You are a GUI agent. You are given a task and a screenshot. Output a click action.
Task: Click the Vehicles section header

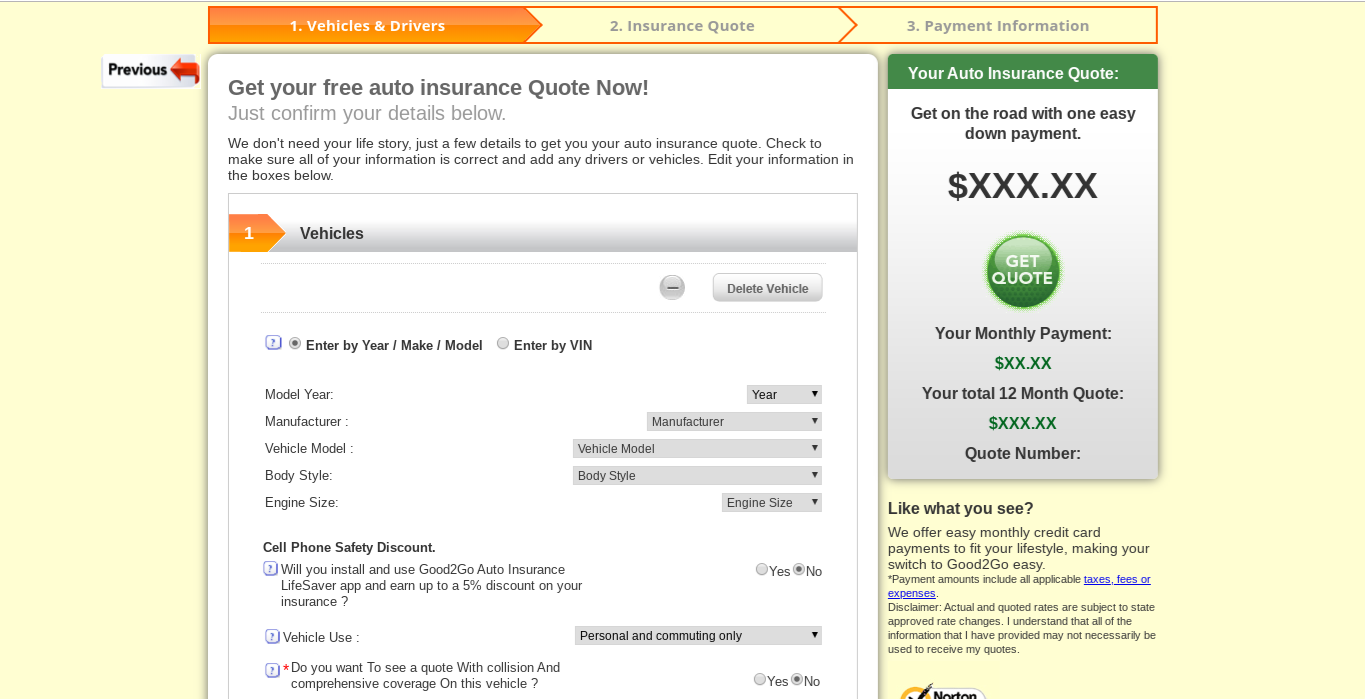[x=543, y=233]
